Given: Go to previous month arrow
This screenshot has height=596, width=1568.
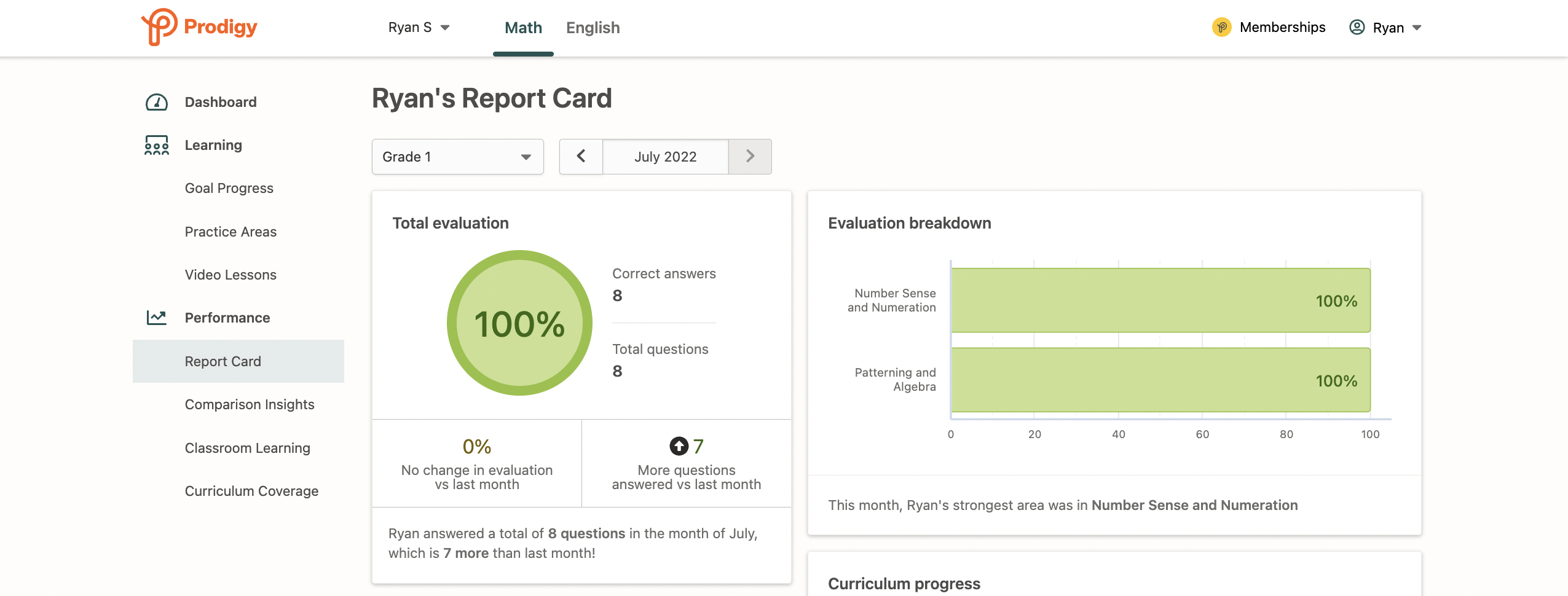Looking at the screenshot, I should coord(581,157).
